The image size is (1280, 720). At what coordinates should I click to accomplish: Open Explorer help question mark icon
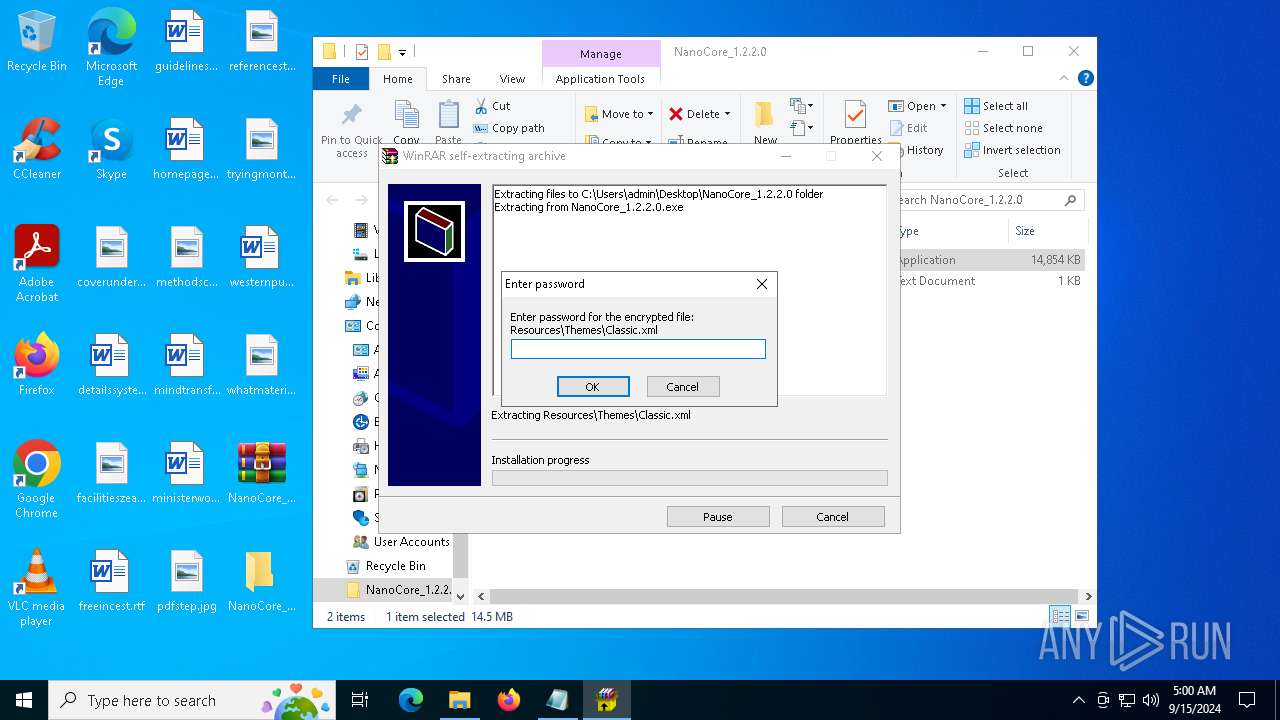coord(1086,78)
